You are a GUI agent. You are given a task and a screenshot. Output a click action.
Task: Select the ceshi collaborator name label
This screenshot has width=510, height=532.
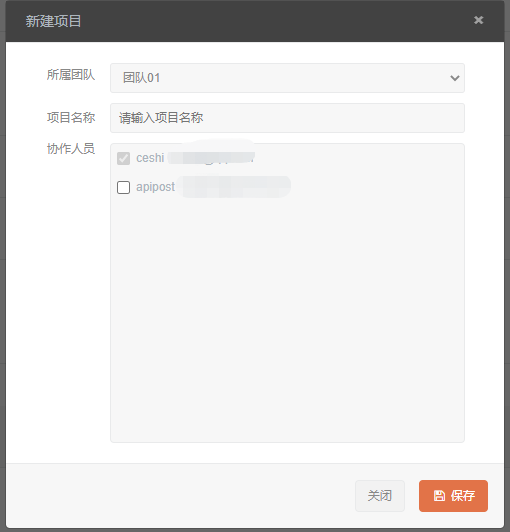click(x=150, y=158)
